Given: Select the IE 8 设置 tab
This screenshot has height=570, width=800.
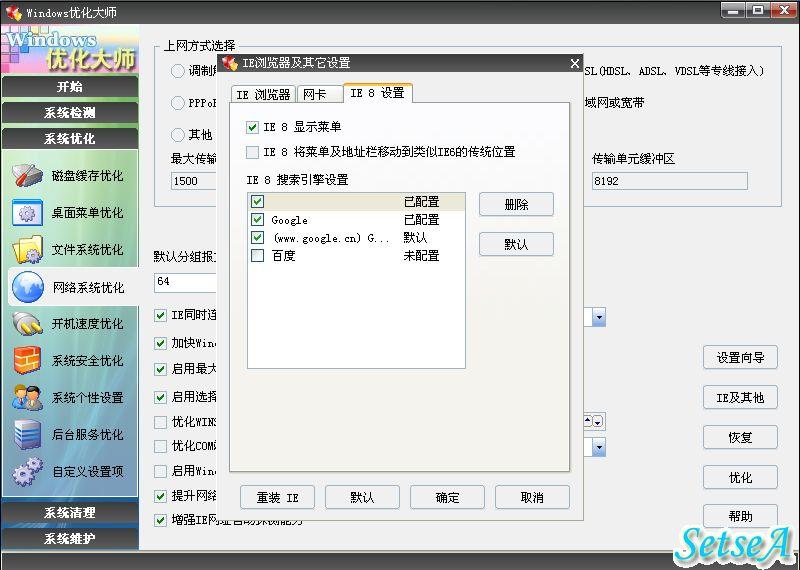Looking at the screenshot, I should pos(378,93).
